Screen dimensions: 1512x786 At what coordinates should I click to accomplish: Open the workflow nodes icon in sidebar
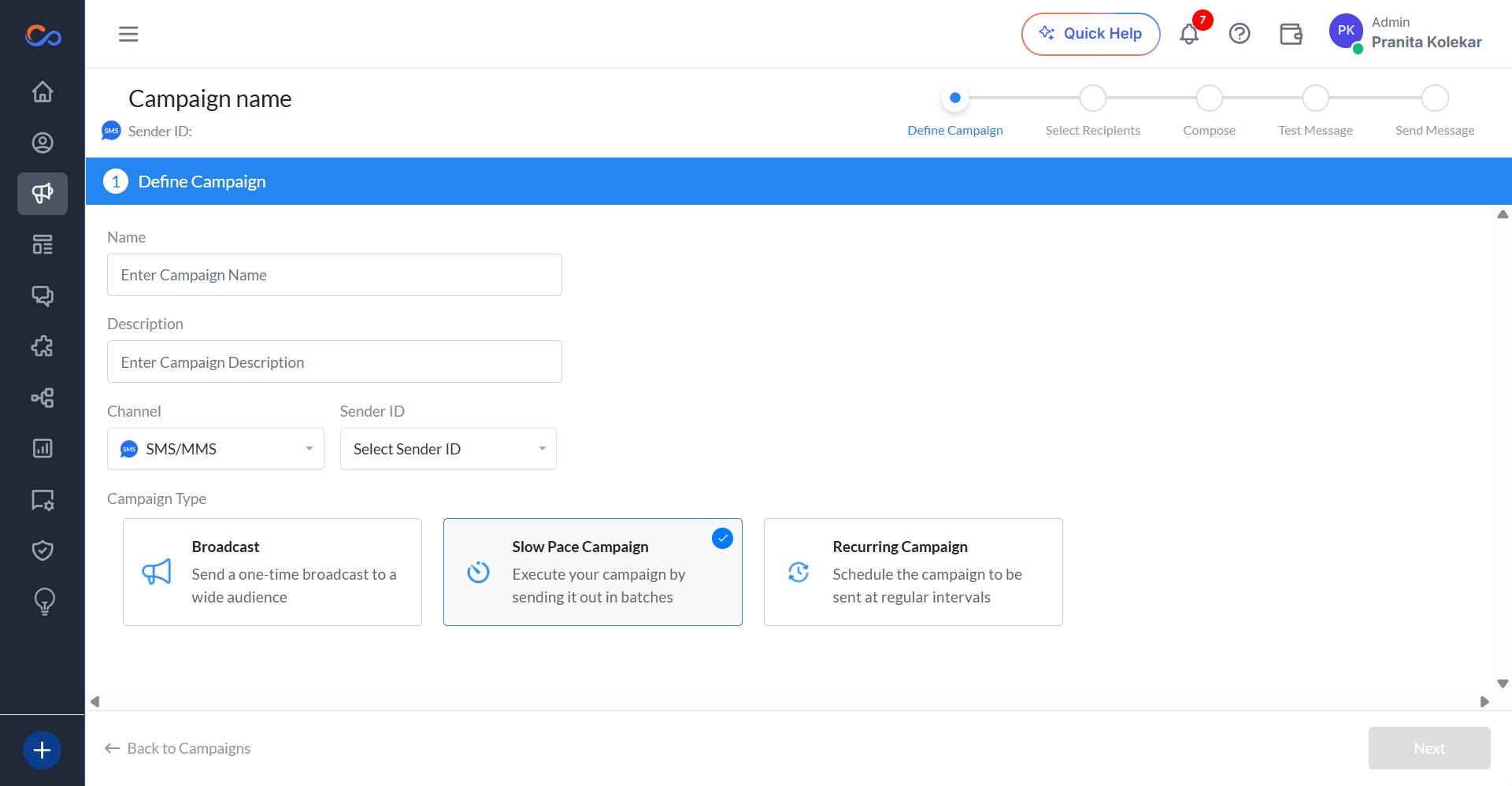coord(43,398)
